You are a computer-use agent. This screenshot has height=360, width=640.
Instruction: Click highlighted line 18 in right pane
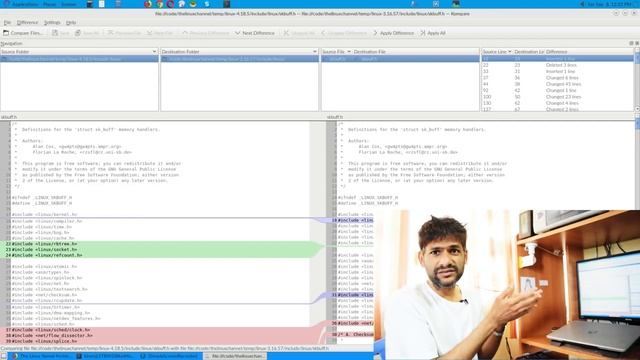352,220
